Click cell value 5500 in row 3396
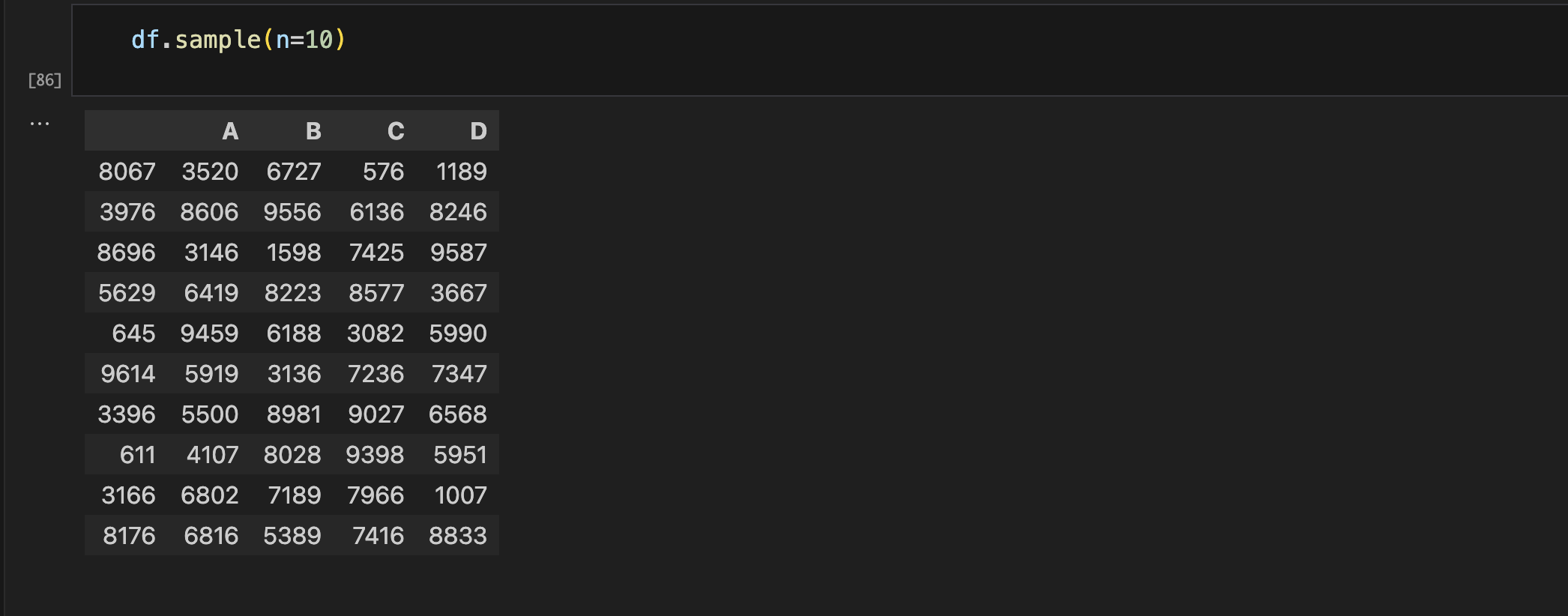Image resolution: width=1568 pixels, height=616 pixels. coord(210,414)
